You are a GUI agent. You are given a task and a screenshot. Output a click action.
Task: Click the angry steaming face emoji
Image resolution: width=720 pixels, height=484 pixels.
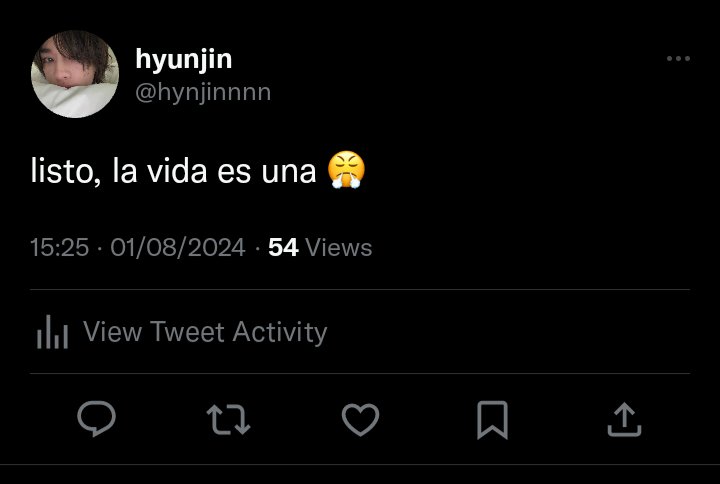[x=346, y=170]
